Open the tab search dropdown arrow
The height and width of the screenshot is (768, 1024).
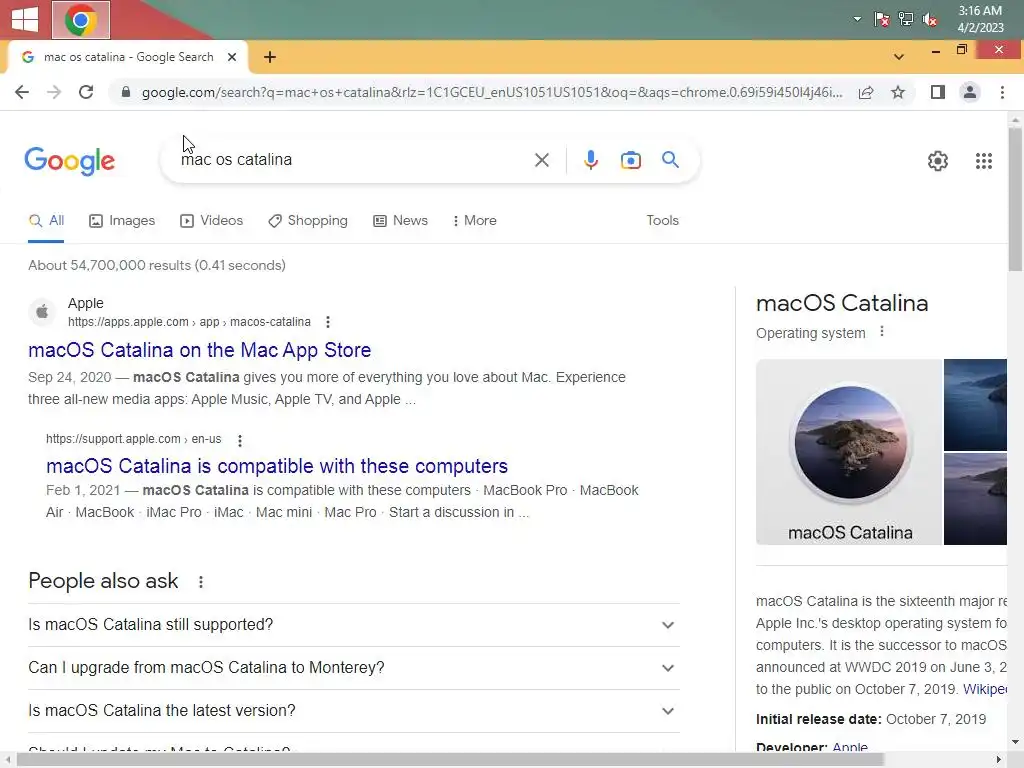pyautogui.click(x=899, y=57)
